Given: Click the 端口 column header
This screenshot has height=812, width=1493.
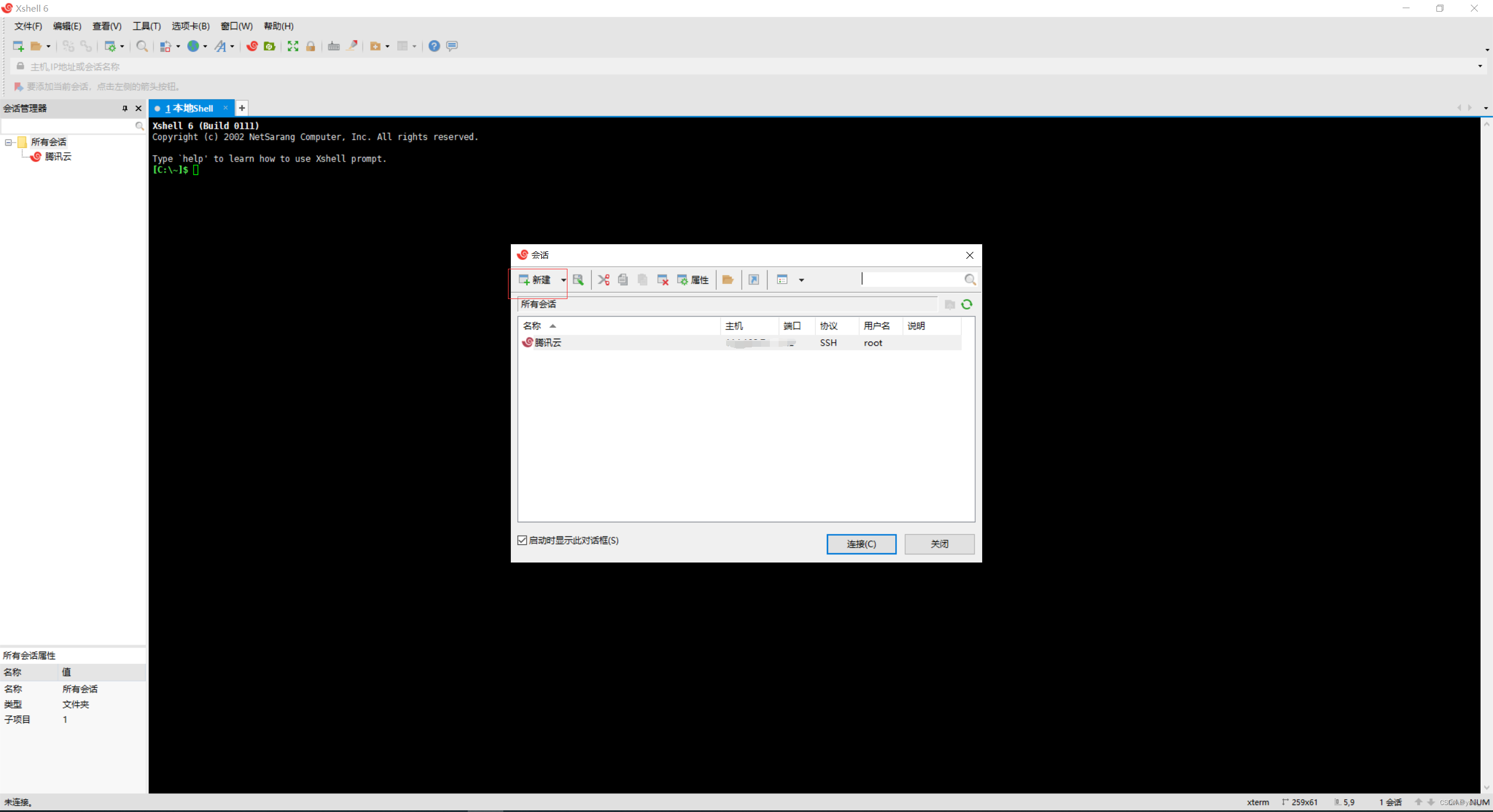Looking at the screenshot, I should pos(797,326).
